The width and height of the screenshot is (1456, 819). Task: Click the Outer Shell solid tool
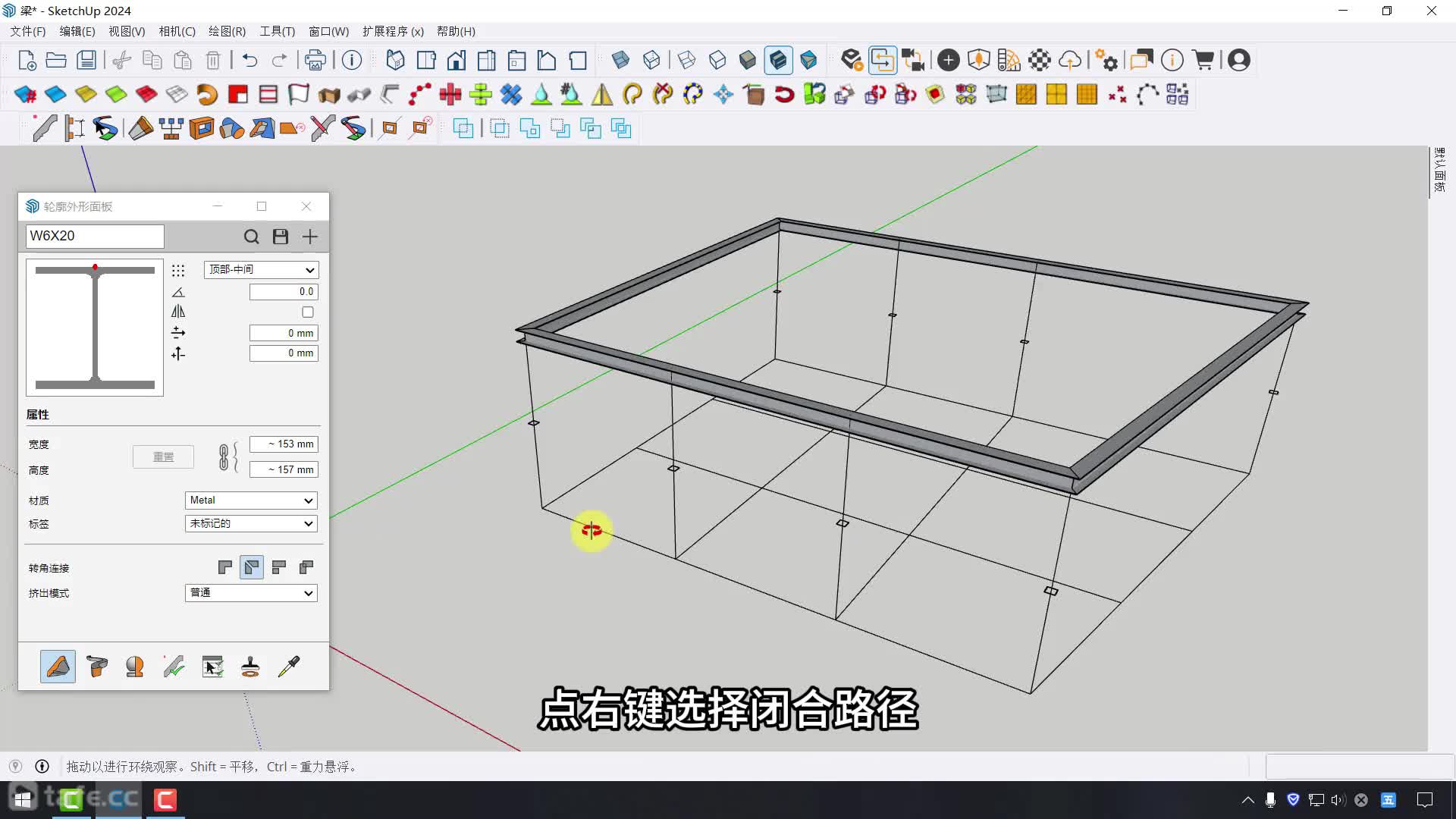pos(463,128)
